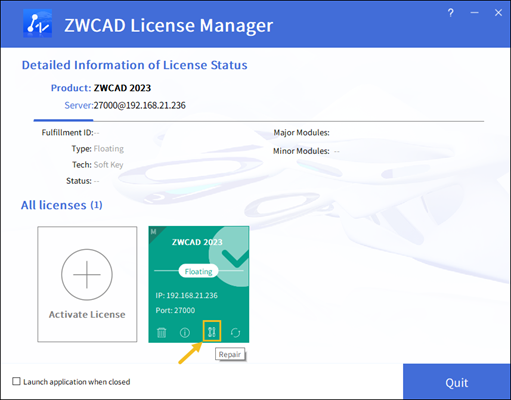Click the server address 27000@192.168.21.236
The image size is (511, 400).
[139, 105]
